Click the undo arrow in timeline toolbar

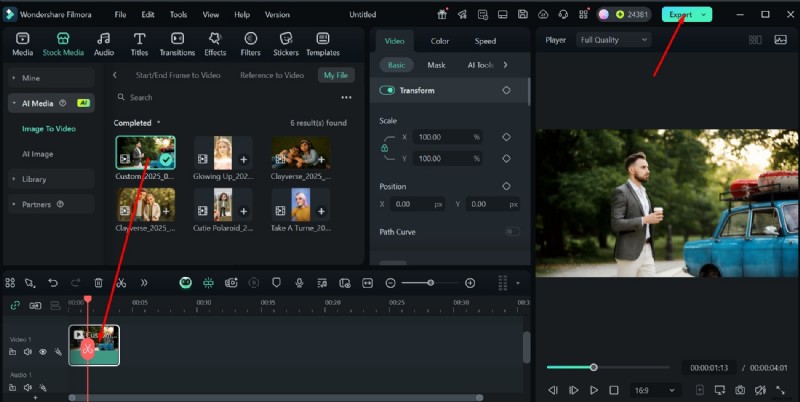tap(52, 283)
